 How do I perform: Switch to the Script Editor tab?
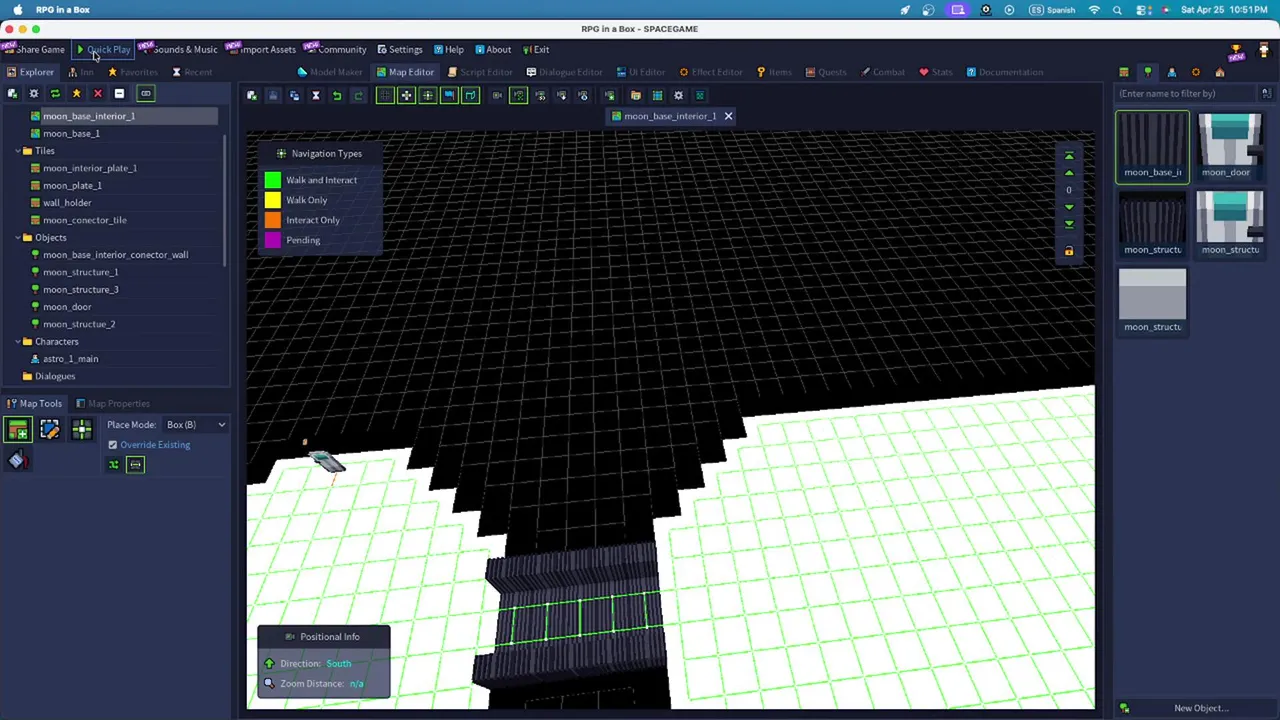point(479,72)
